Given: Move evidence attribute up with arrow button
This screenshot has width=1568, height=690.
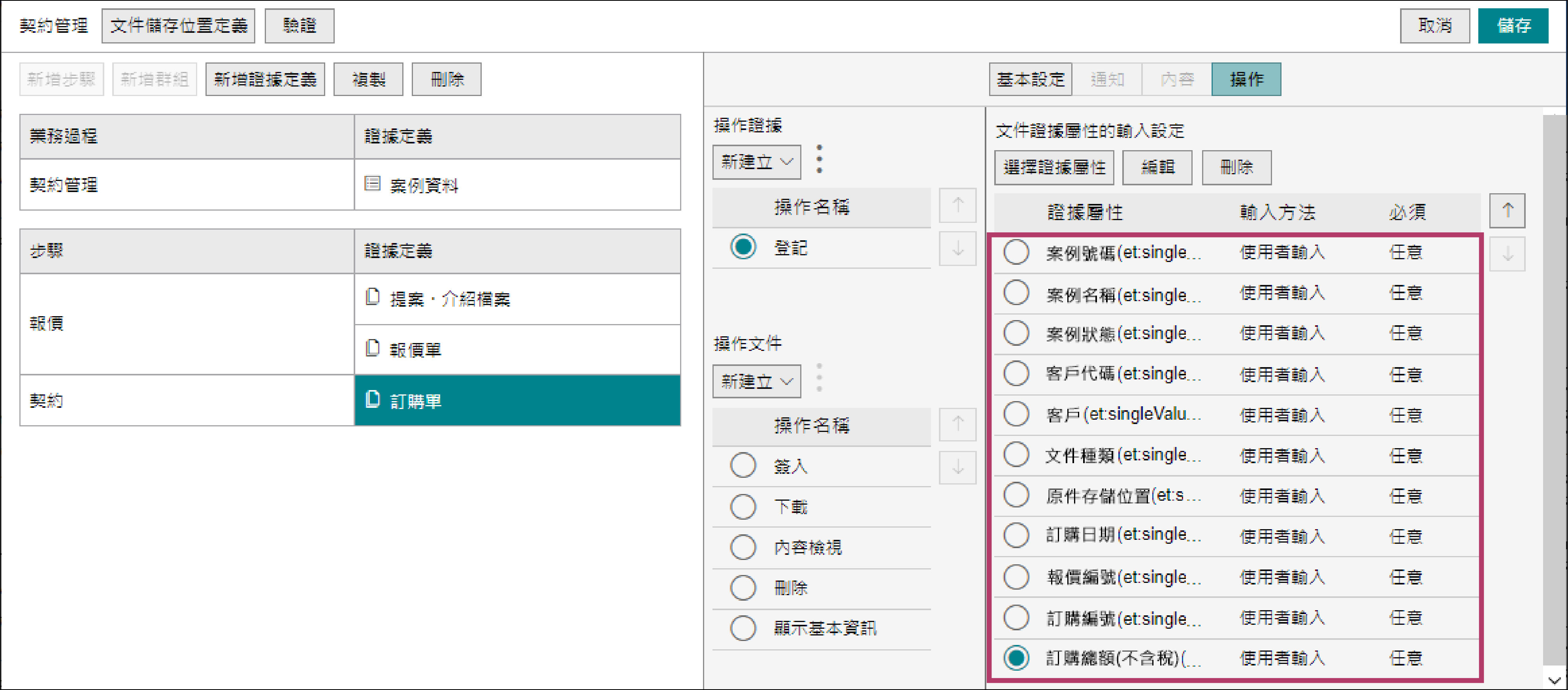Looking at the screenshot, I should [x=1507, y=211].
